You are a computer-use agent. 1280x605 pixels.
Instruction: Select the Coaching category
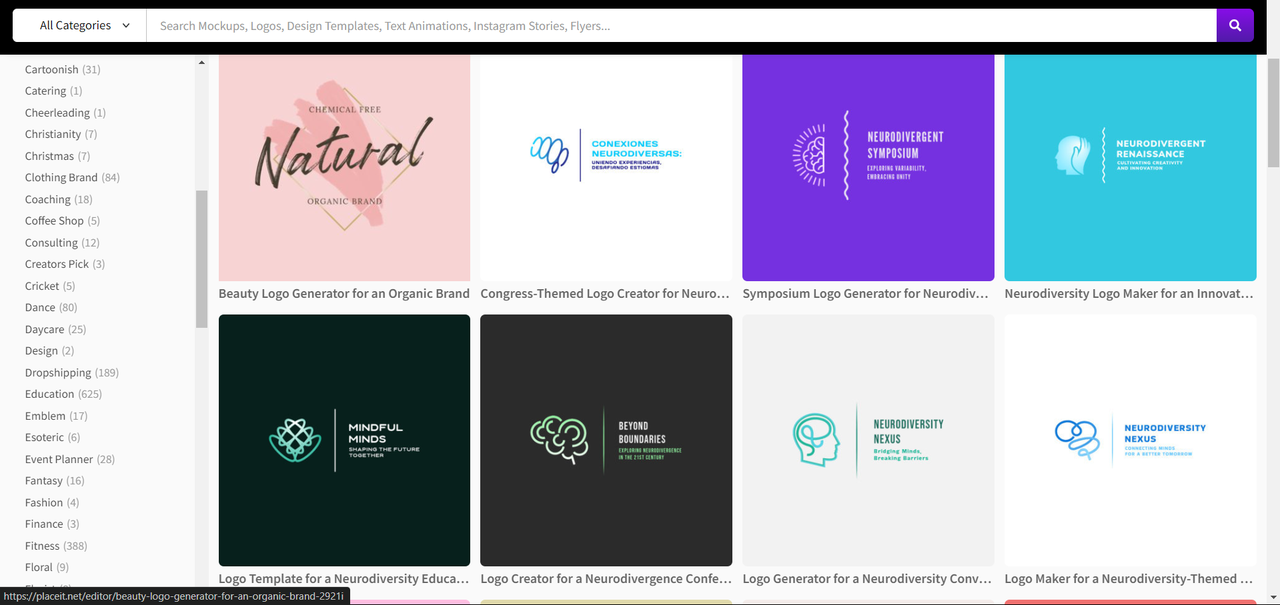click(x=59, y=199)
